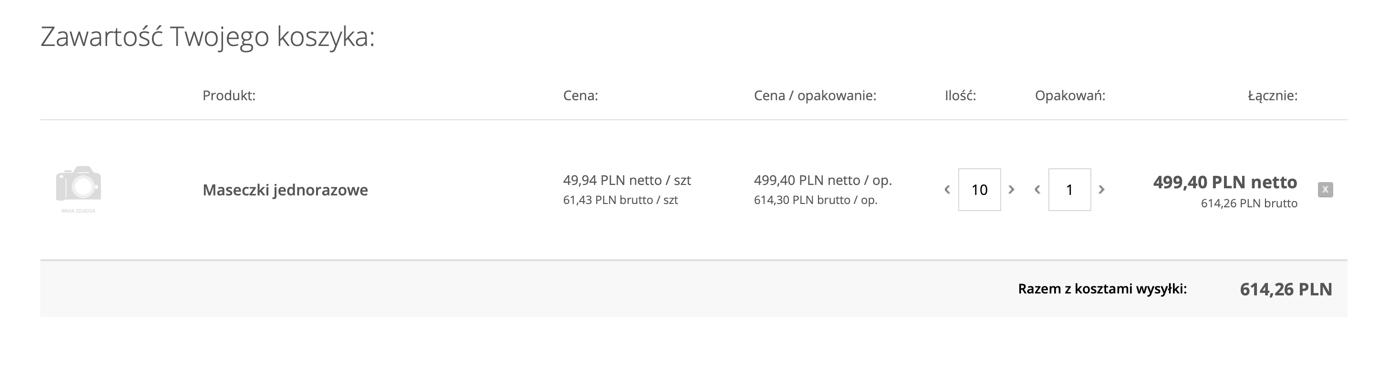1385x368 pixels.
Task: Click the Cena / opakowanie: column header
Action: [x=815, y=96]
